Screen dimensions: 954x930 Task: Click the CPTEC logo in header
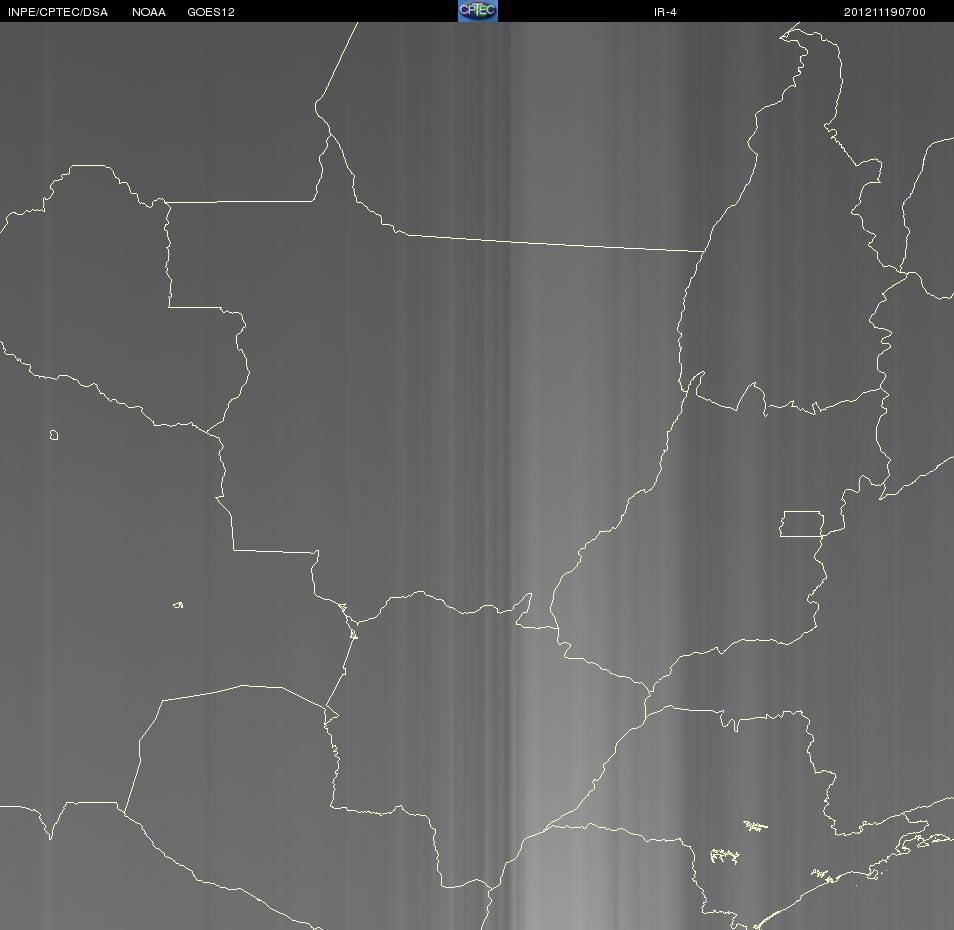click(x=478, y=11)
